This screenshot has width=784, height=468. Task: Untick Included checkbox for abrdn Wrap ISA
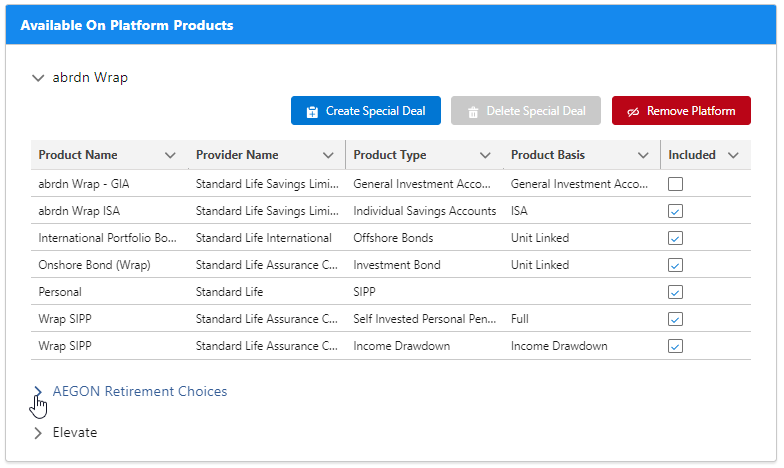676,211
